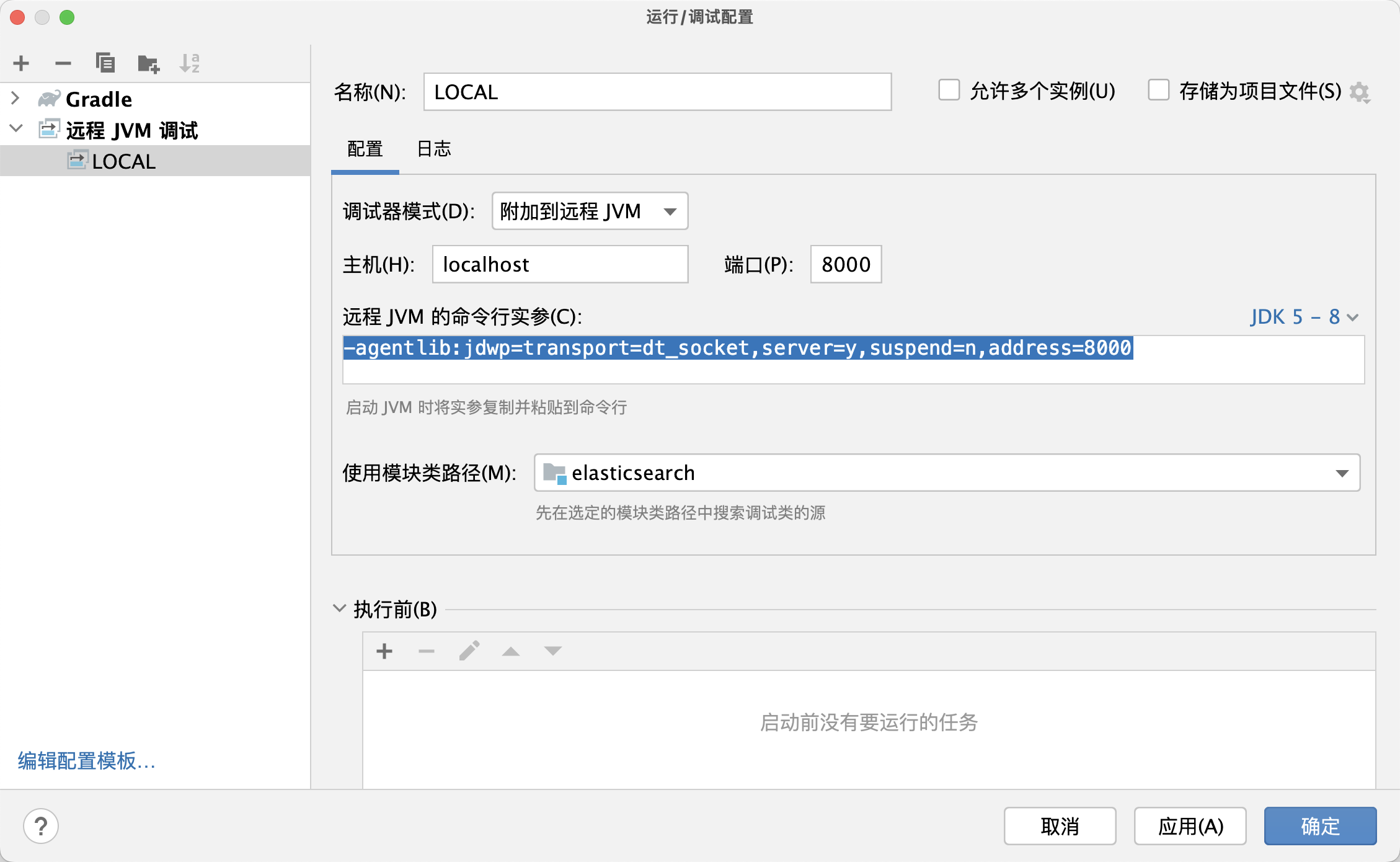Open help via question mark button
This screenshot has height=862, width=1400.
(41, 825)
